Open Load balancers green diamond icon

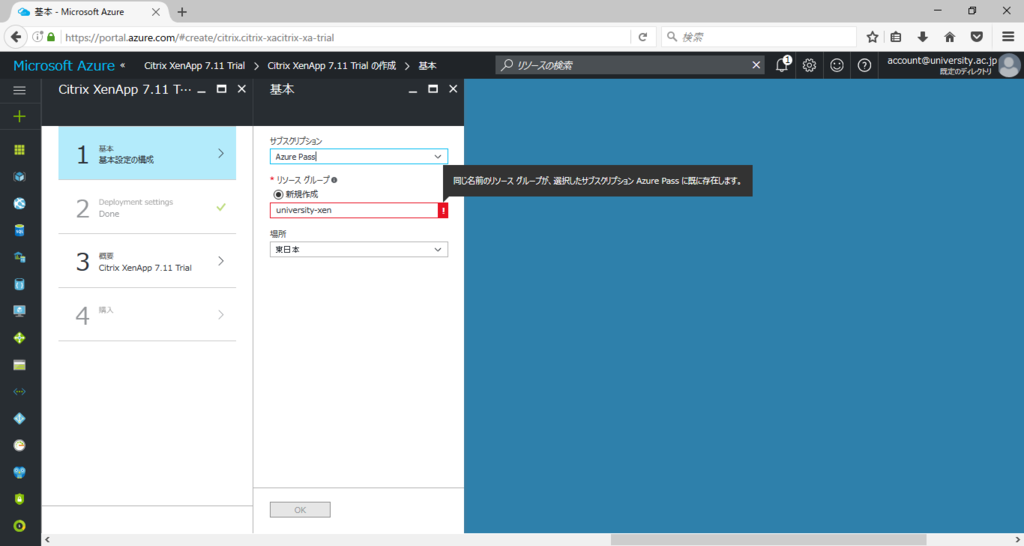point(20,338)
